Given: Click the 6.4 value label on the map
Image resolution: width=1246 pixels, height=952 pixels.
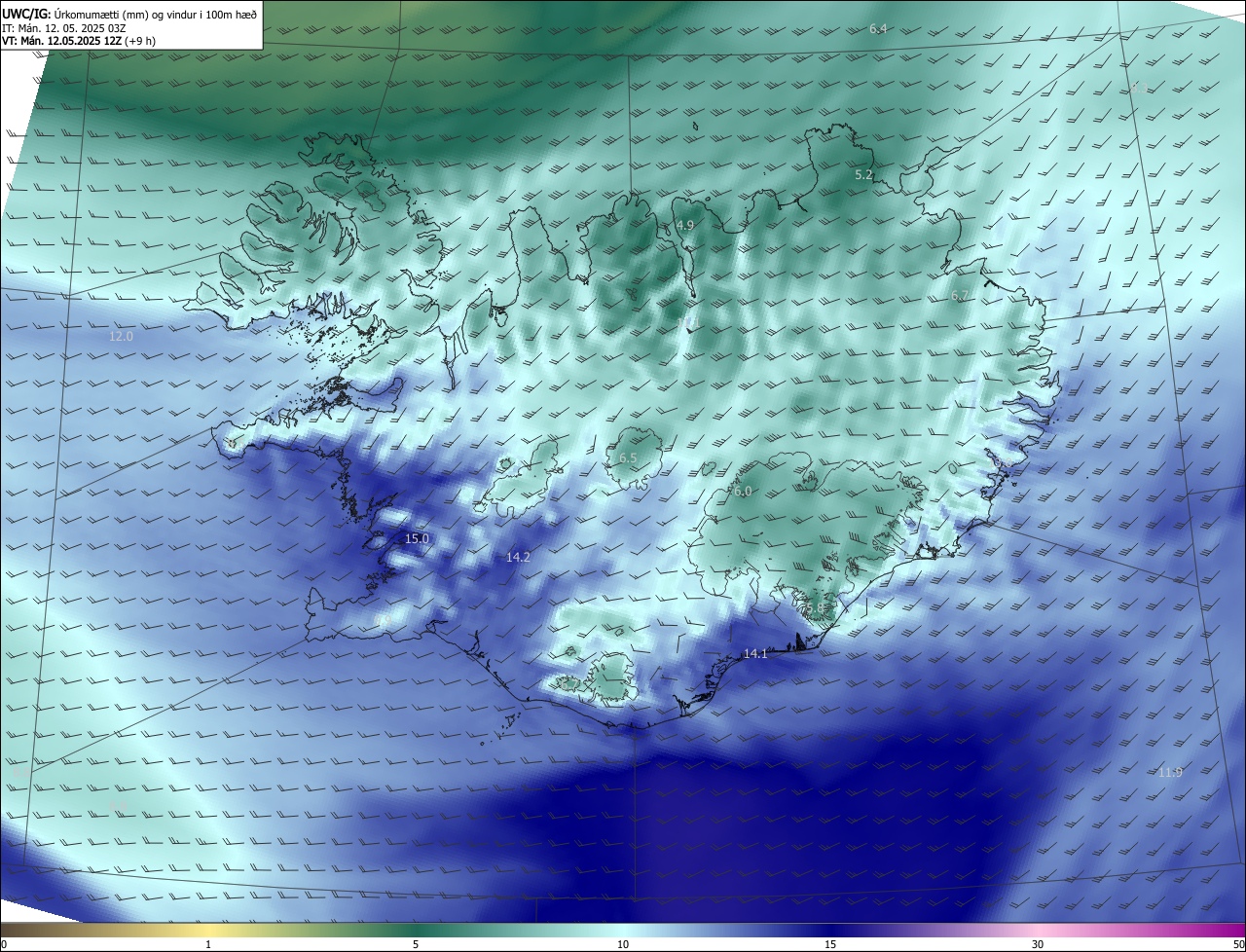Looking at the screenshot, I should pos(878,29).
